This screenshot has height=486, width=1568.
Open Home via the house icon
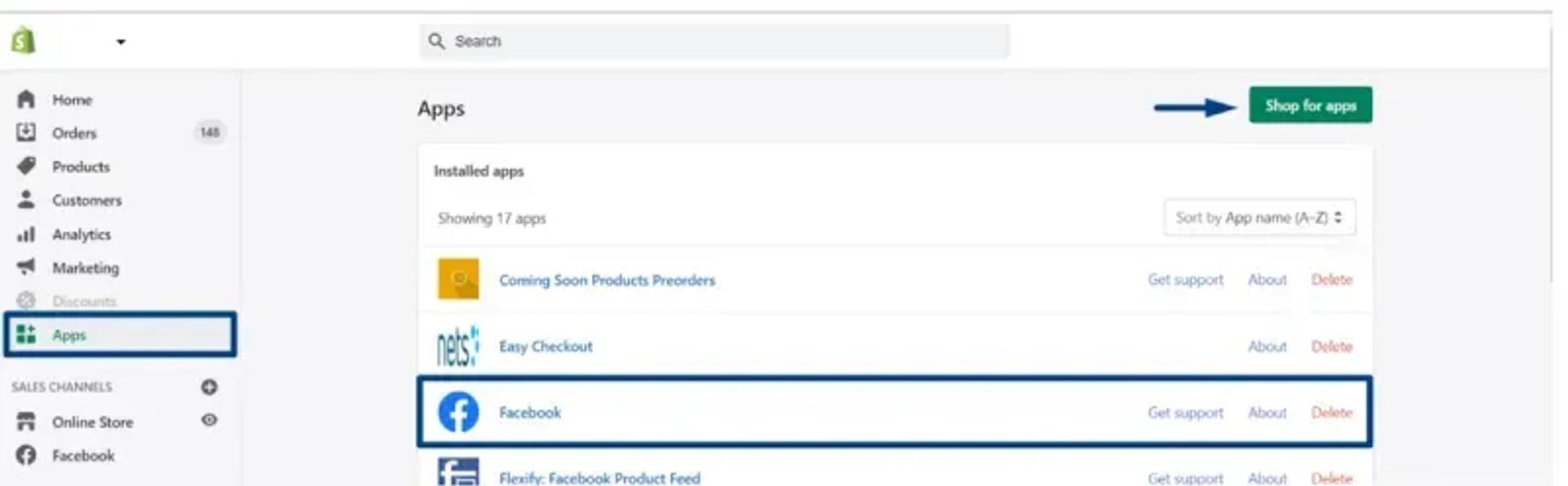(x=26, y=99)
